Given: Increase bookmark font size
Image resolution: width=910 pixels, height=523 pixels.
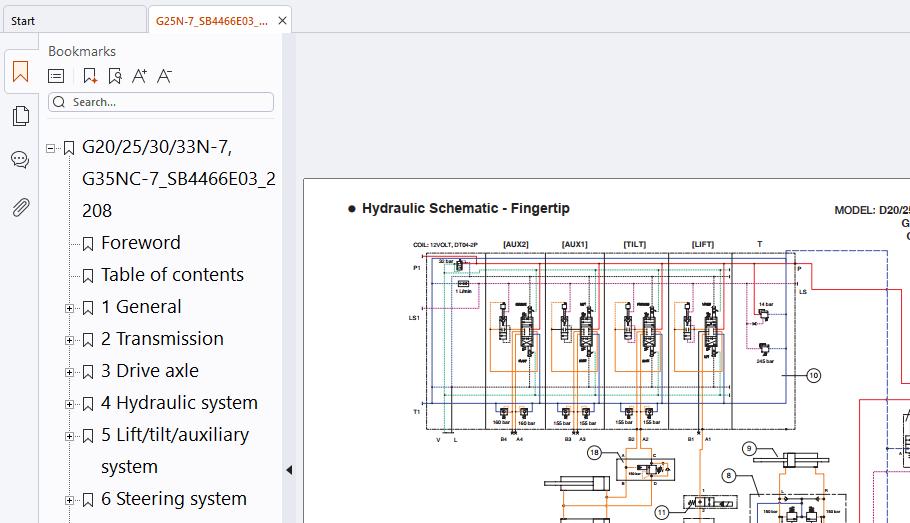Looking at the screenshot, I should pos(139,76).
